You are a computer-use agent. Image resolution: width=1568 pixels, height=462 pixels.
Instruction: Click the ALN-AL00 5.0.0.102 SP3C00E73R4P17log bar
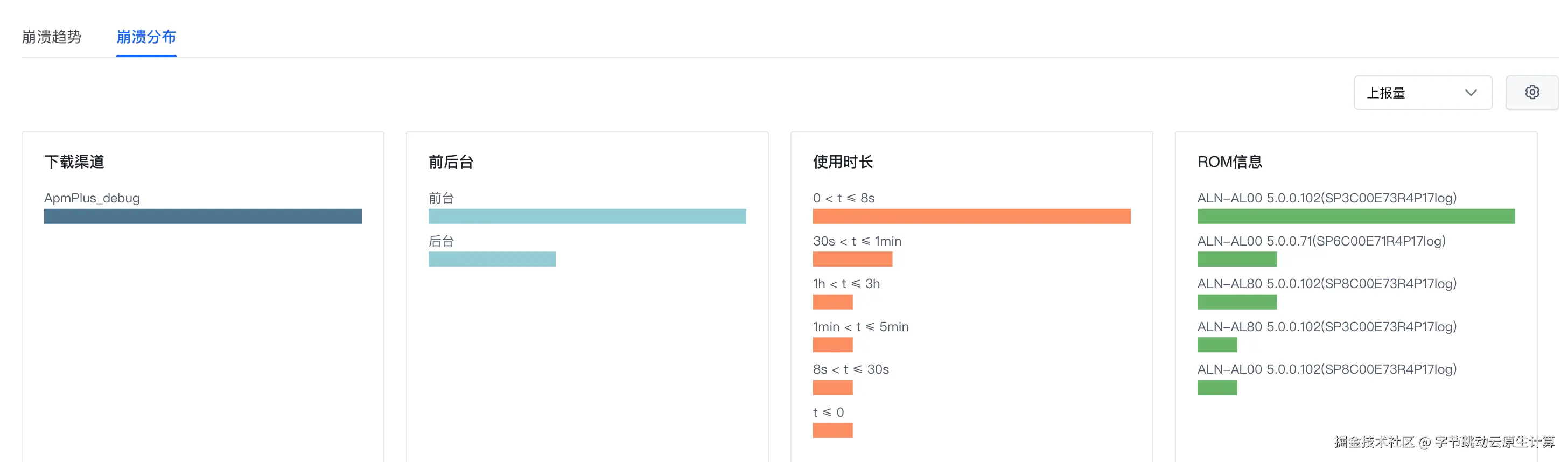[1355, 216]
